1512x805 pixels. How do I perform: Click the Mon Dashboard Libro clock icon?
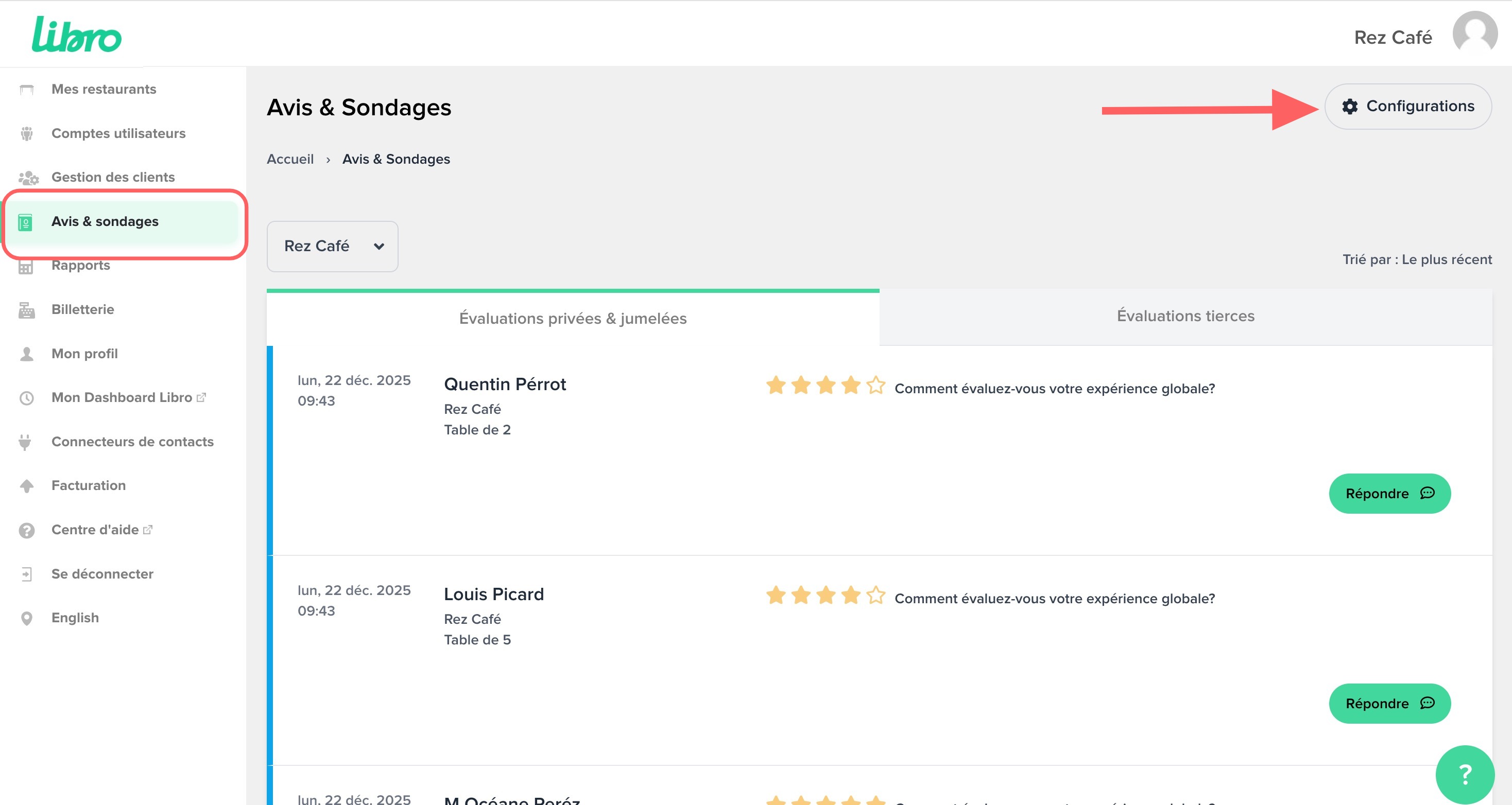(x=26, y=398)
